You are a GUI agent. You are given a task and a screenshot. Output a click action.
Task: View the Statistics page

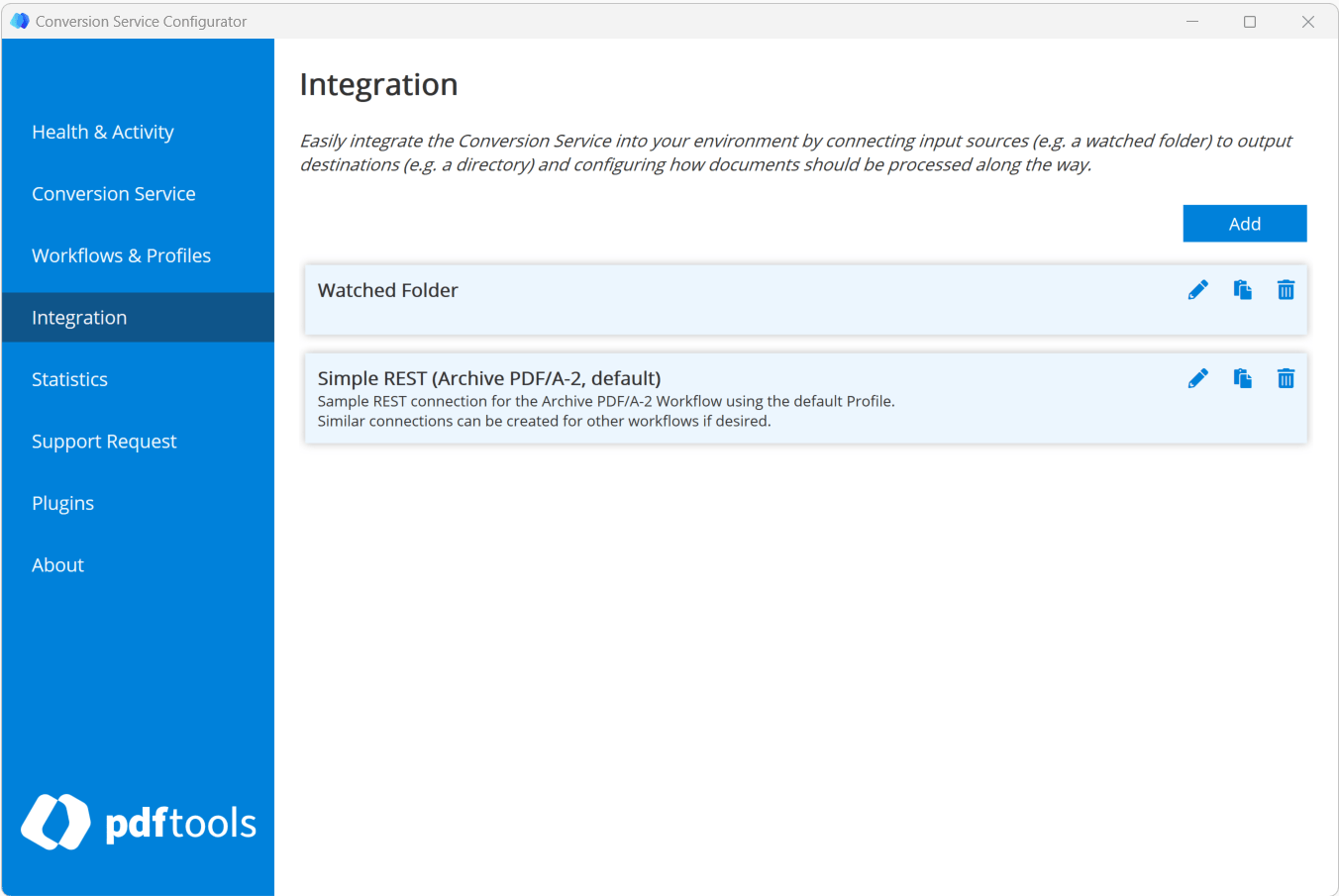[x=69, y=378]
